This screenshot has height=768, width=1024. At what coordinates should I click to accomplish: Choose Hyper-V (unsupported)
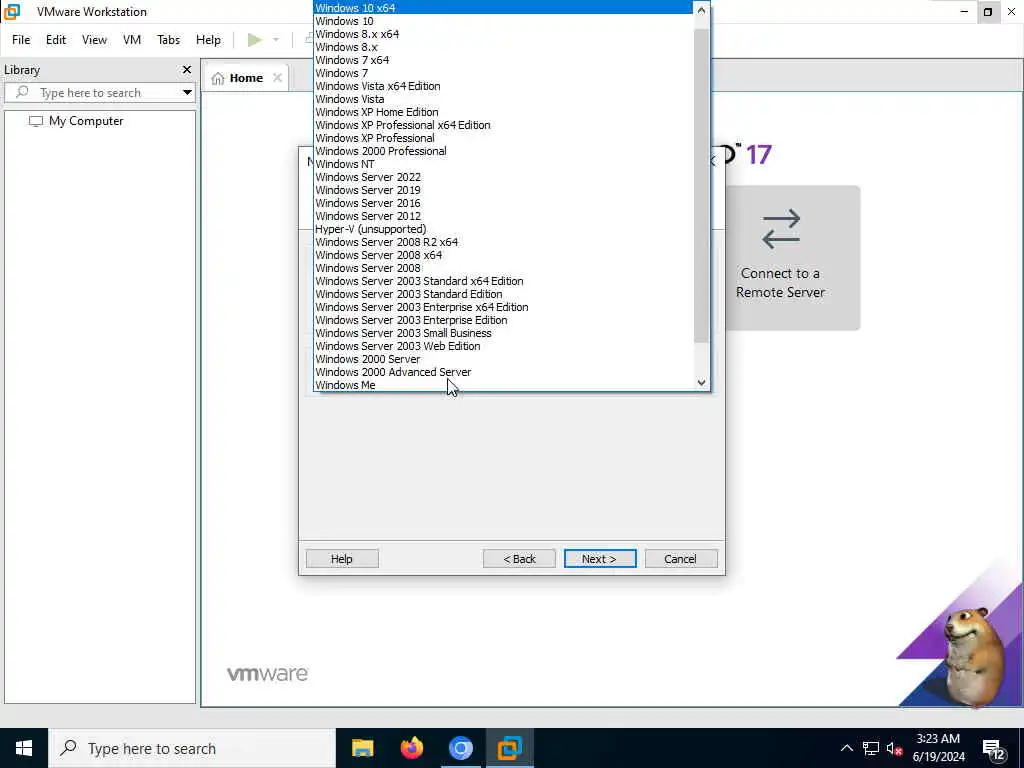coord(503,229)
